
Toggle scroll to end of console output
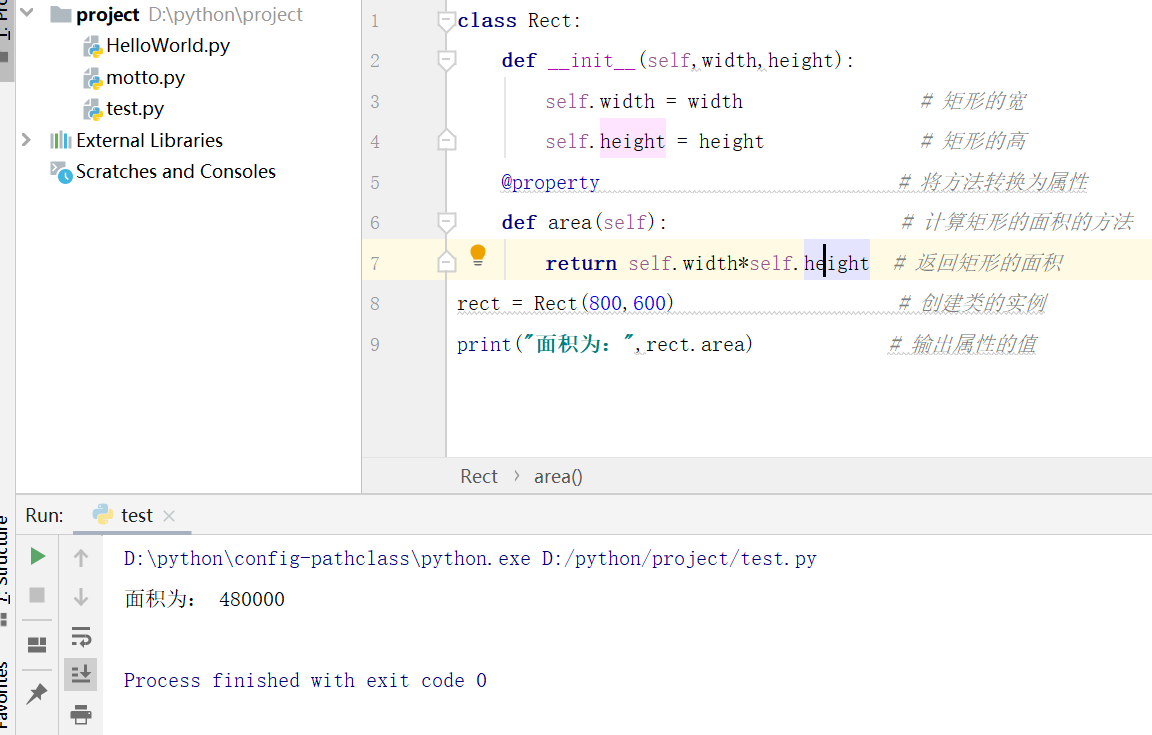click(x=81, y=674)
